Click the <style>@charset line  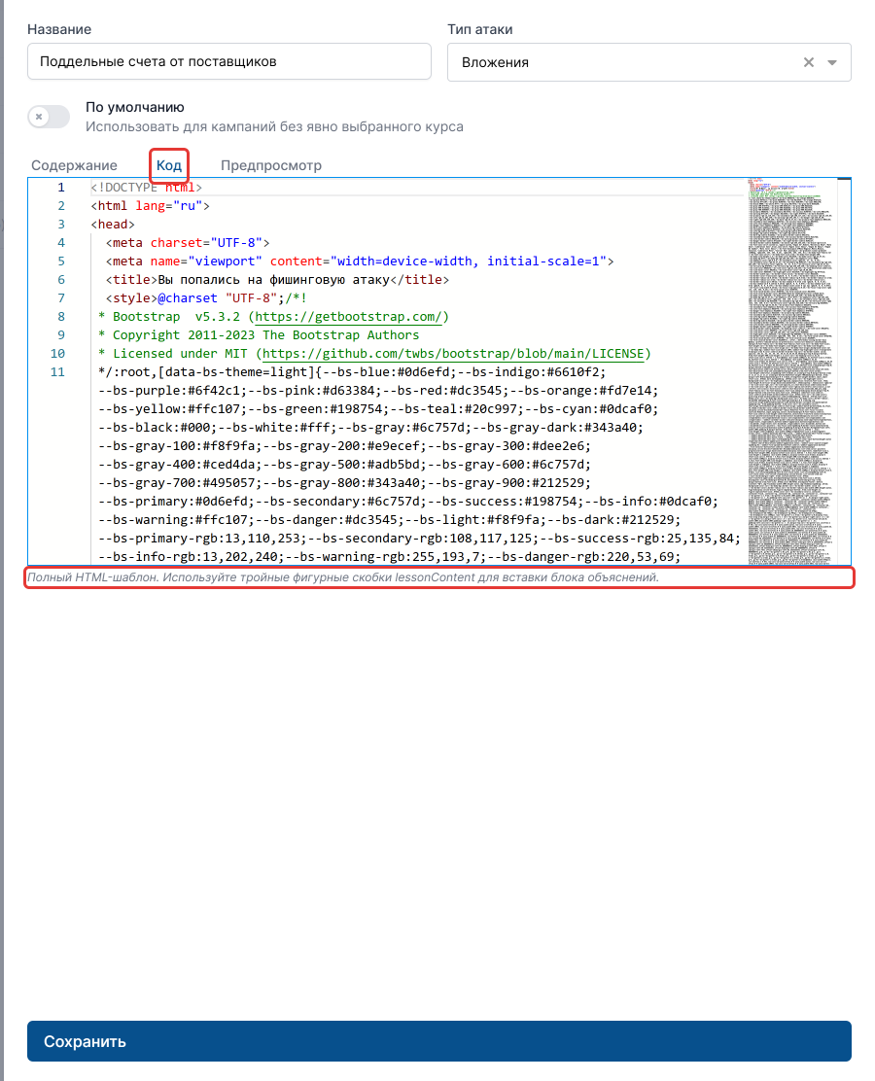coord(206,299)
